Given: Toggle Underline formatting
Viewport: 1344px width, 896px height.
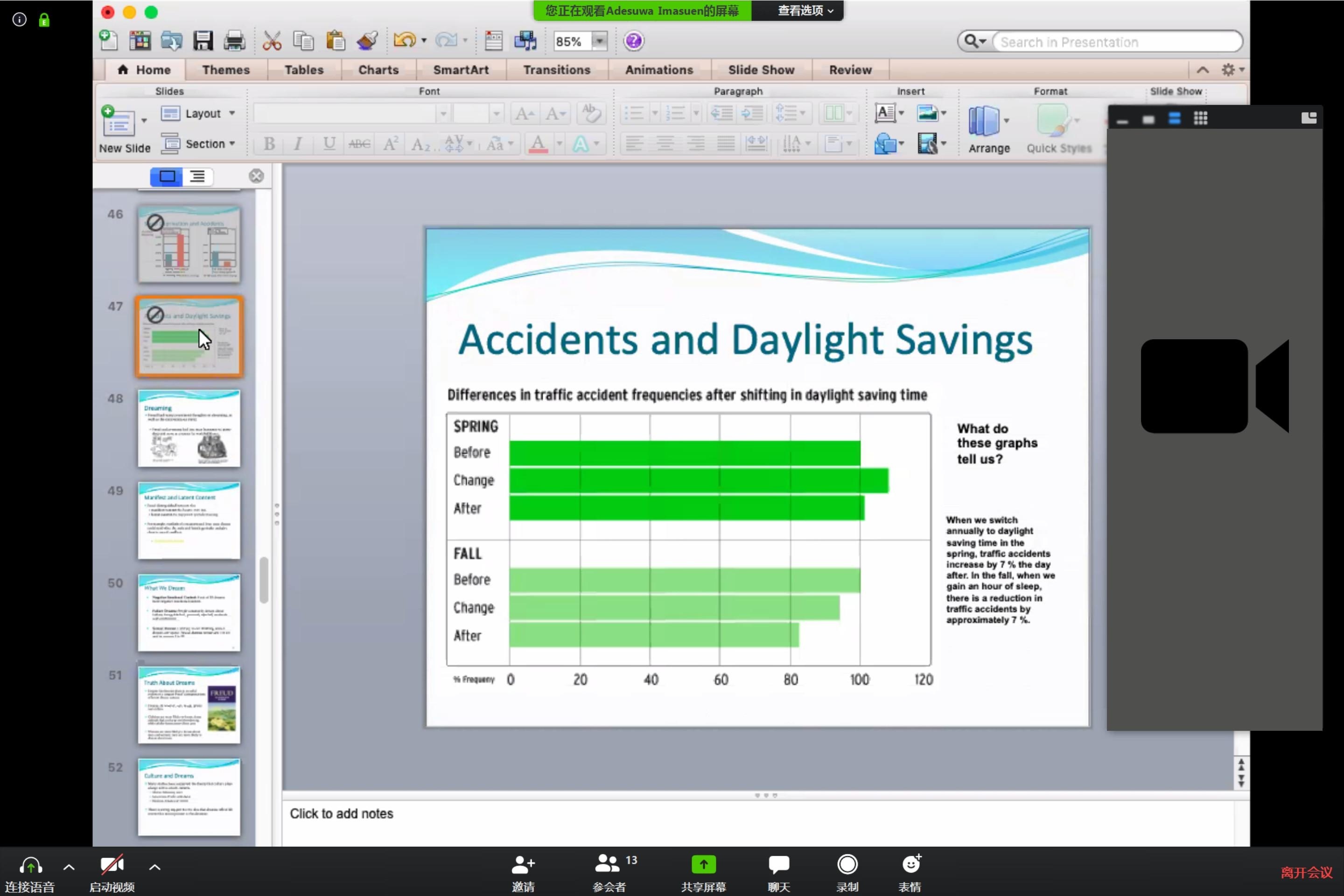Looking at the screenshot, I should [x=329, y=143].
